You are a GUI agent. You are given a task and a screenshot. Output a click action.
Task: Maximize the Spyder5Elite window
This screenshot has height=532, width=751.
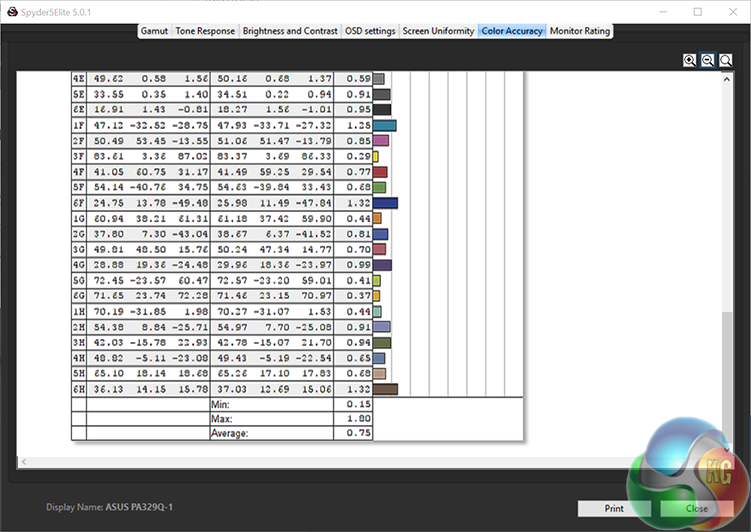[698, 12]
